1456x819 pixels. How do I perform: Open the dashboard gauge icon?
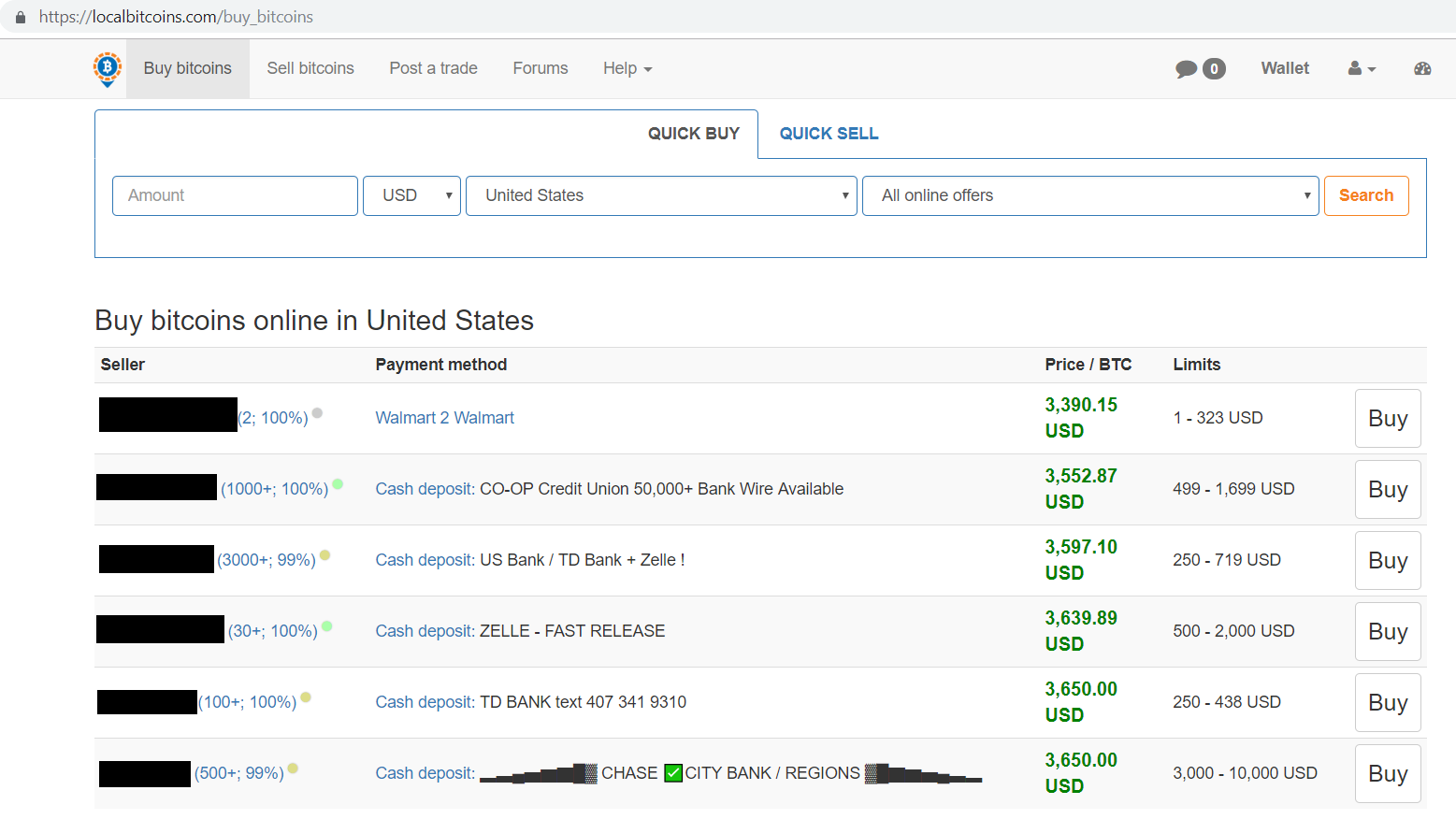click(x=1422, y=68)
